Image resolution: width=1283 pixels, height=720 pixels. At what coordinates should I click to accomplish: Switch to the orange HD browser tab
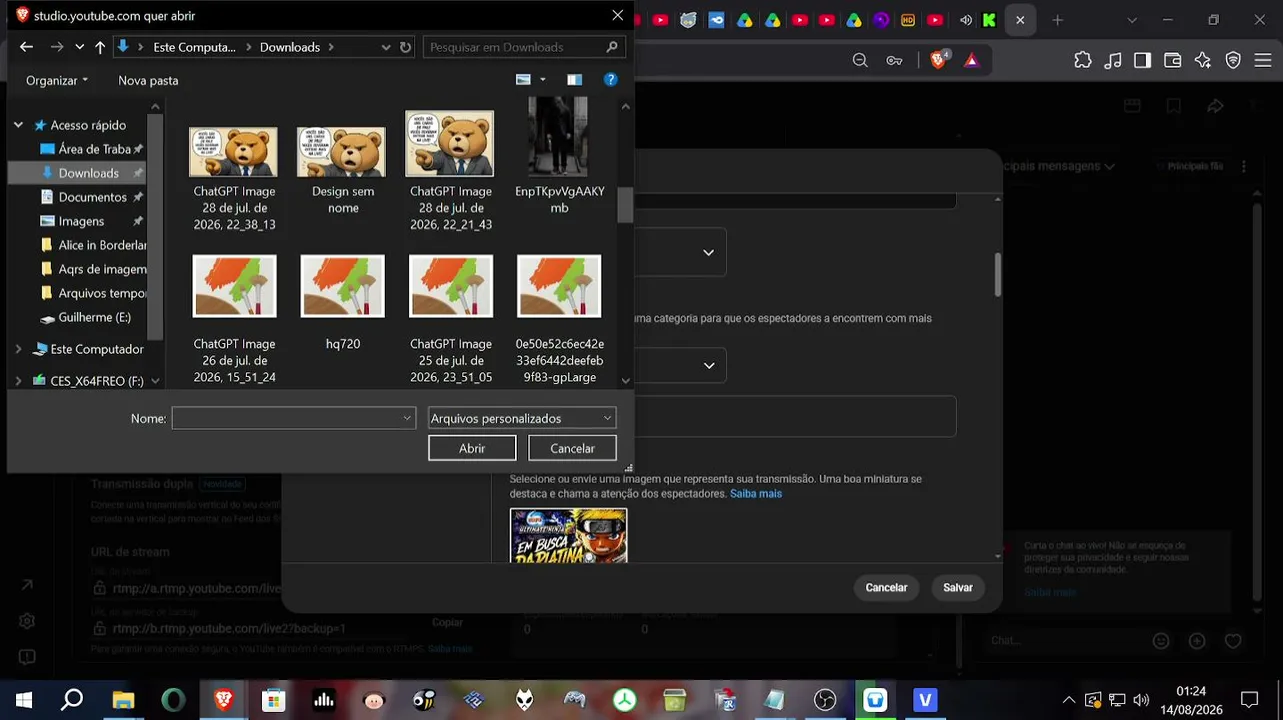point(908,20)
